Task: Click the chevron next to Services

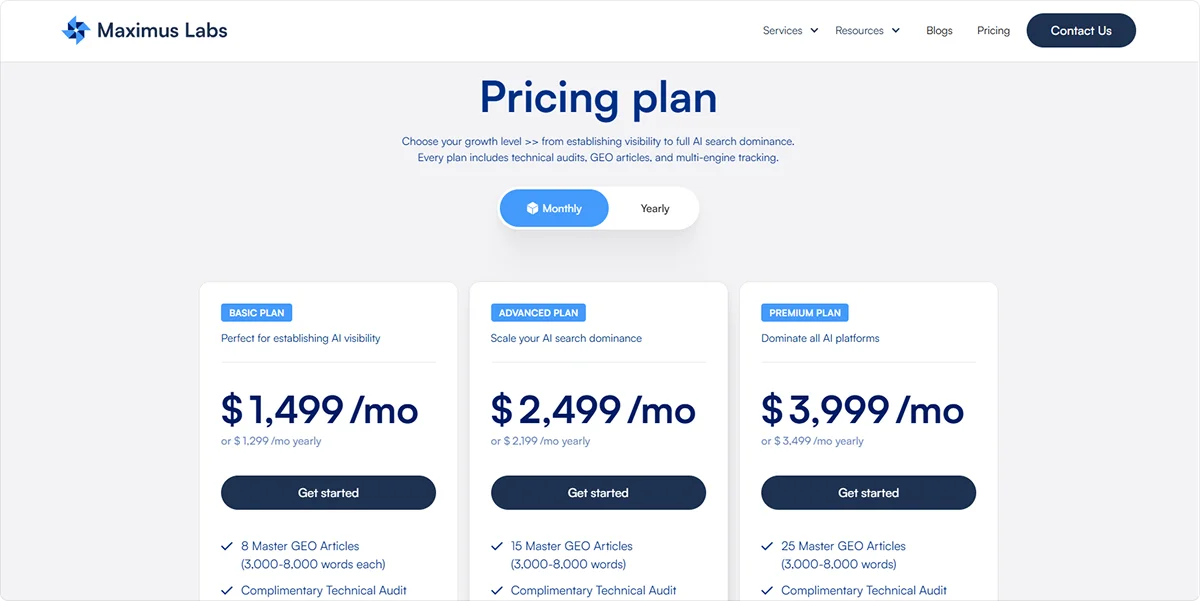Action: [x=814, y=30]
